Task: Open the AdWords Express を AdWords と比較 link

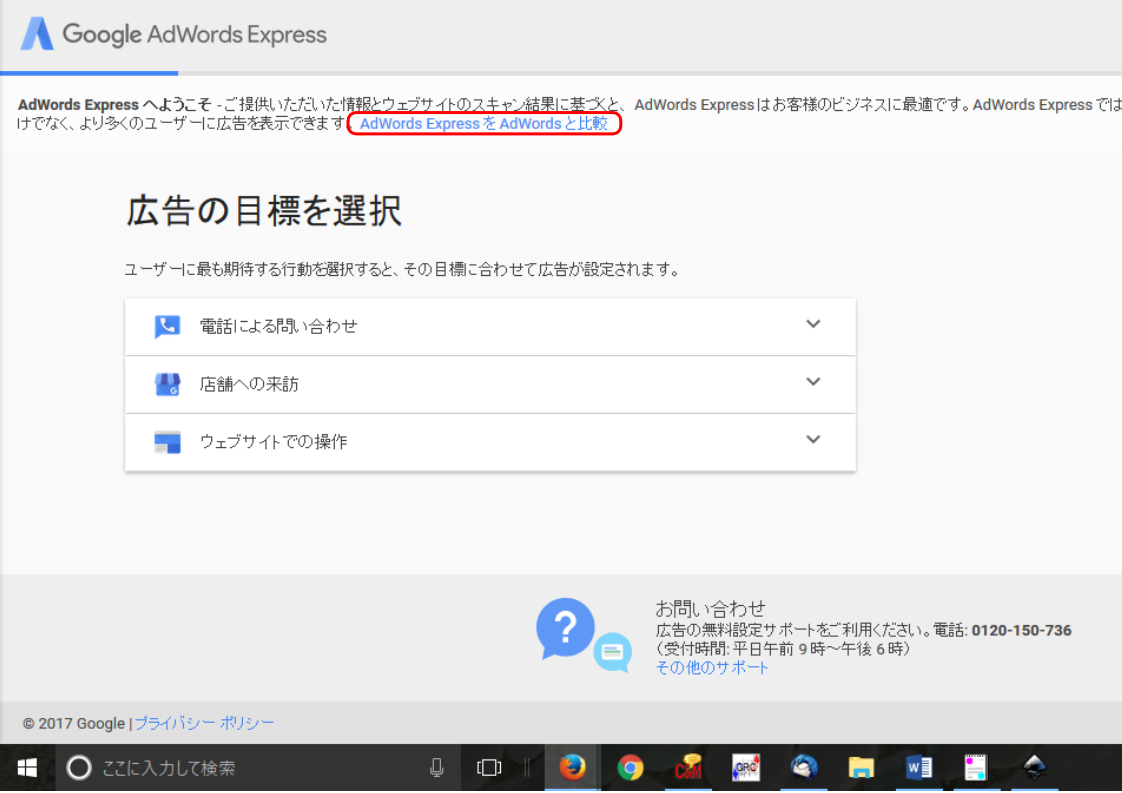Action: 484,124
